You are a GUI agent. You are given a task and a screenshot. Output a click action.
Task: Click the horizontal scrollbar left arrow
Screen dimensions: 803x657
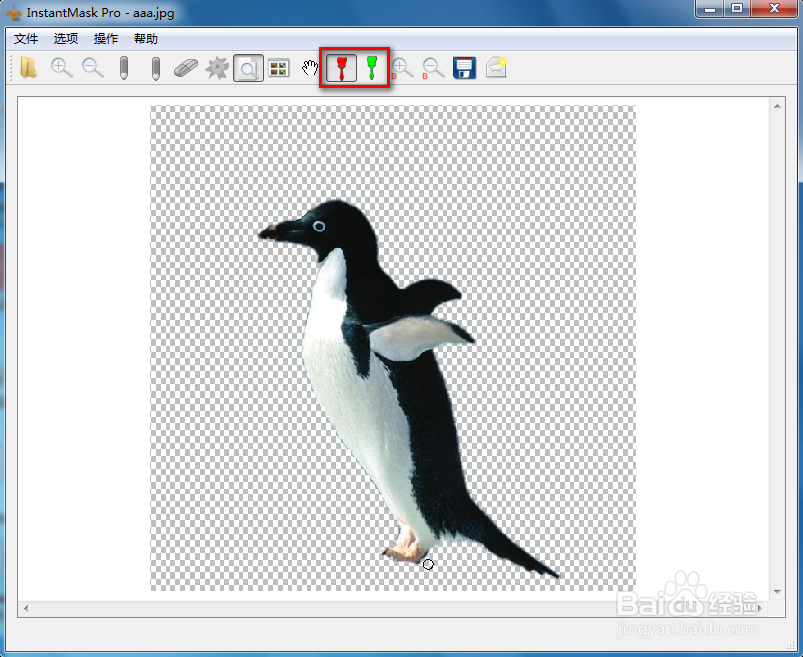(x=27, y=608)
